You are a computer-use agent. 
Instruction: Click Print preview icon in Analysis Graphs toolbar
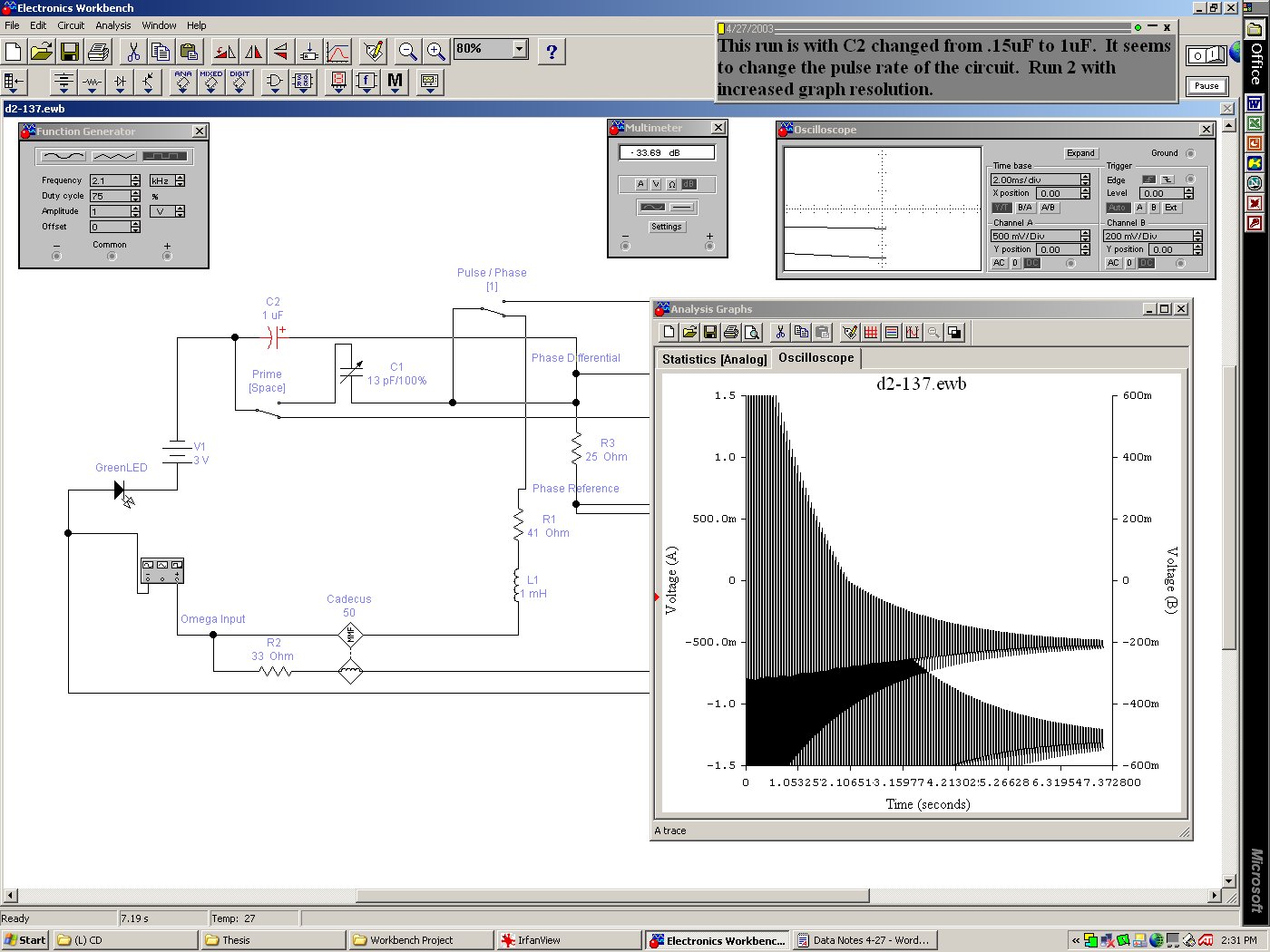[752, 333]
